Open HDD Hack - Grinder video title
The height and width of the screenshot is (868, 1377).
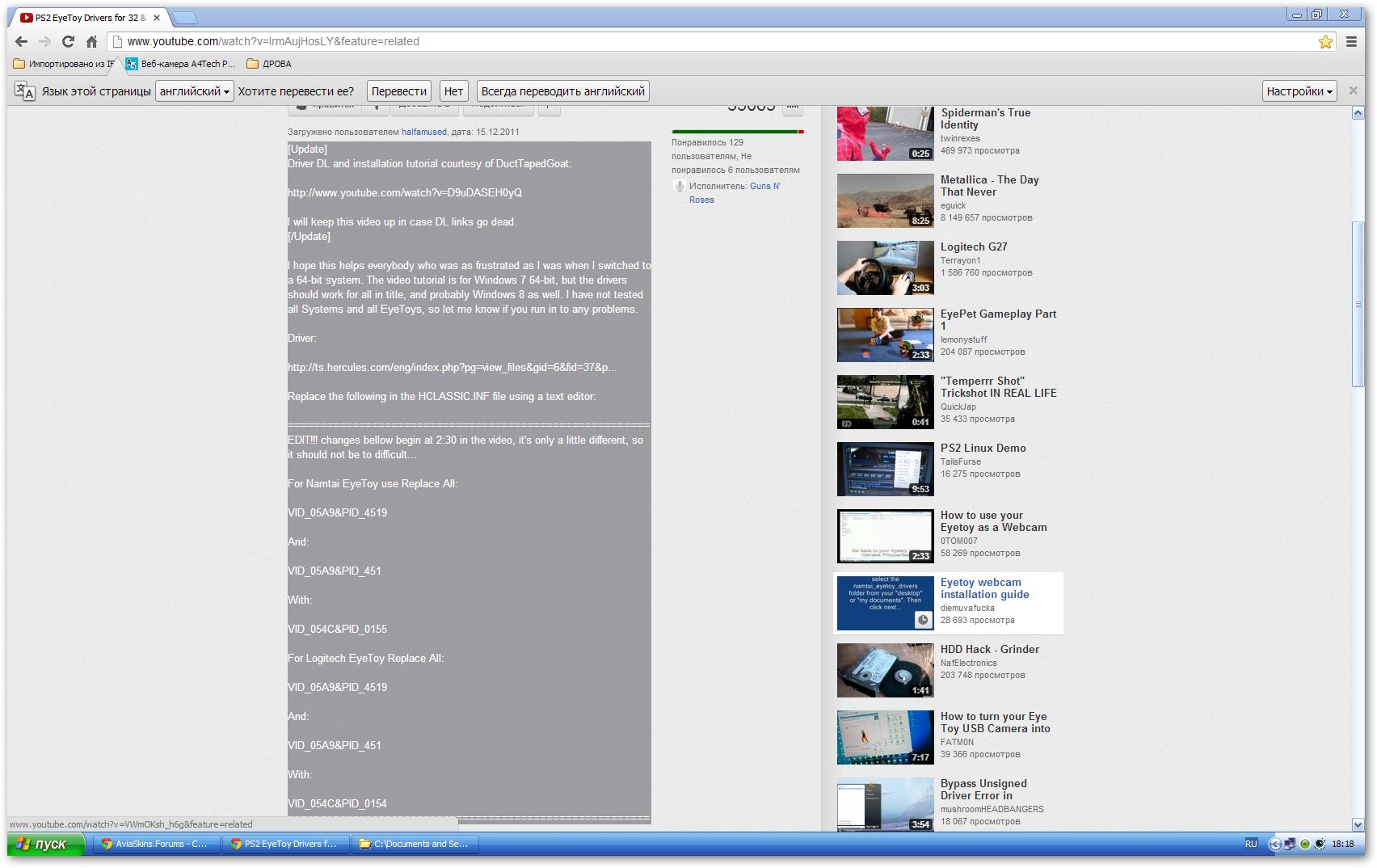(x=990, y=649)
